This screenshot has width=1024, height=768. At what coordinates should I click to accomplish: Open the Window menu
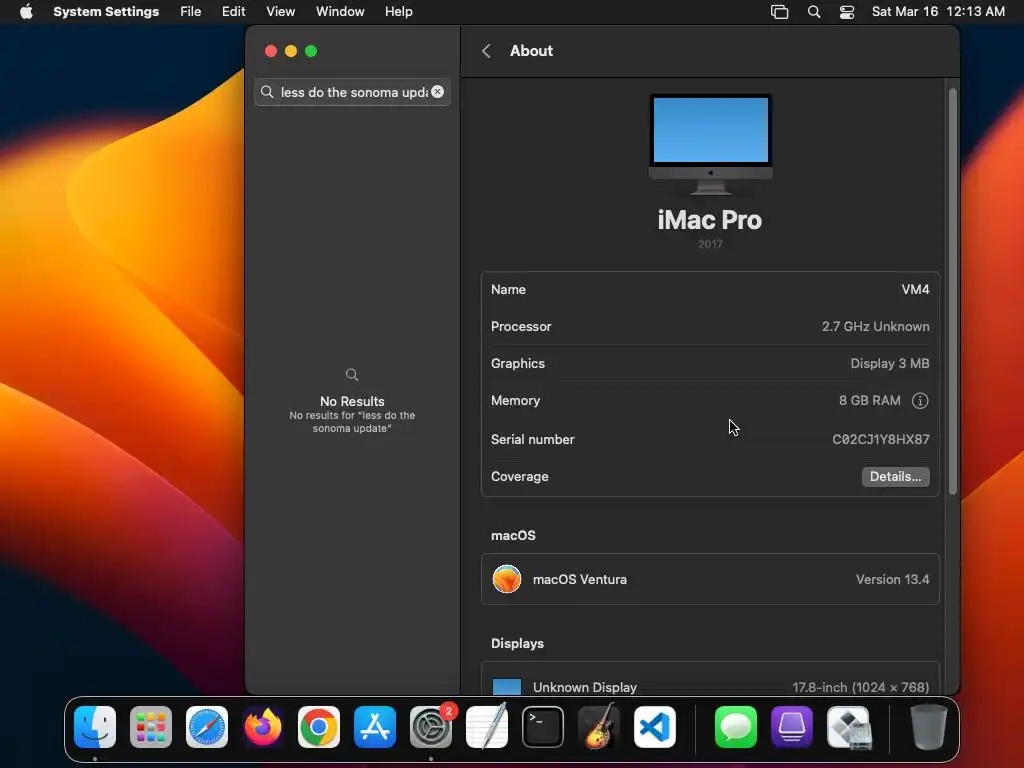(x=340, y=12)
